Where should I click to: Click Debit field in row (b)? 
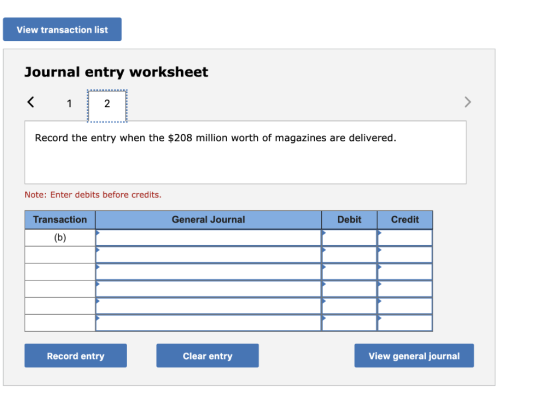(x=349, y=238)
